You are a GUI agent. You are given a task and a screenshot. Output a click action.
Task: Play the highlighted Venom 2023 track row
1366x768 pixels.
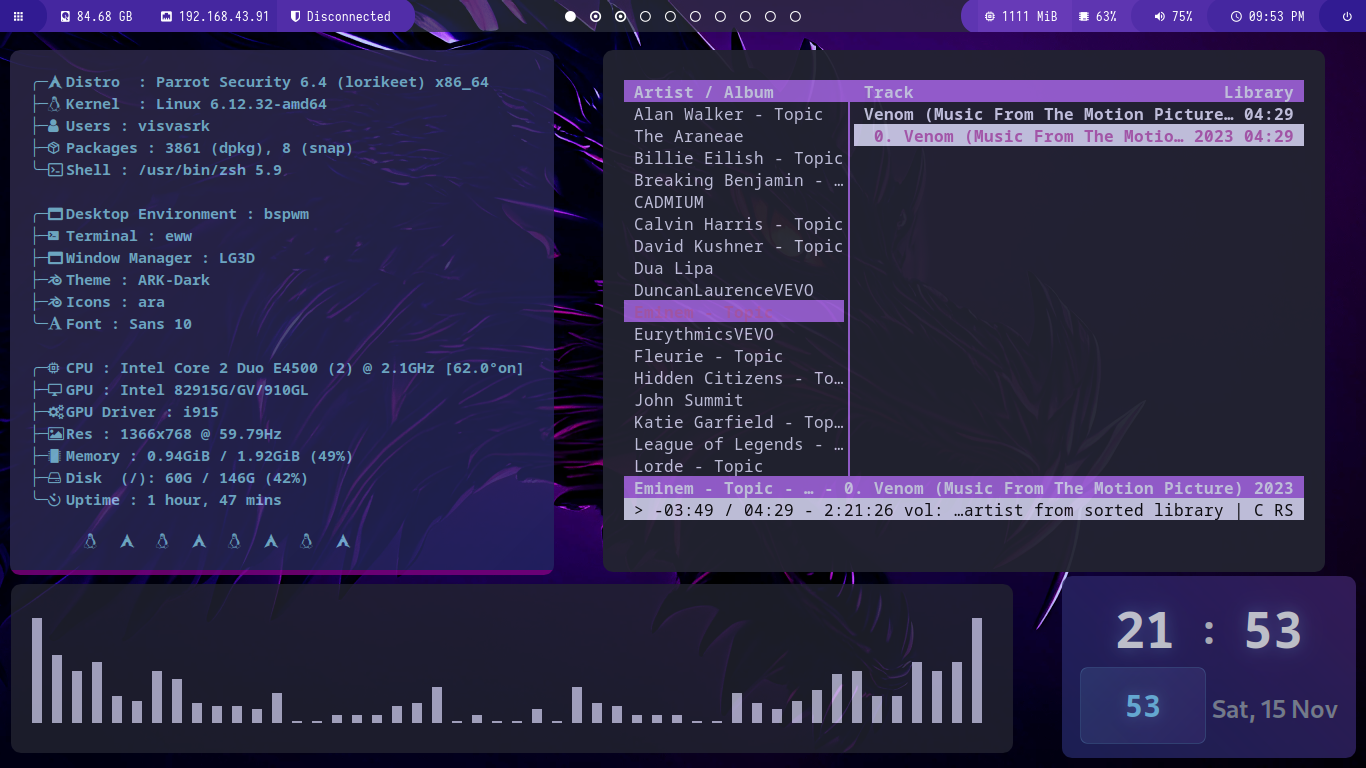(x=1078, y=136)
